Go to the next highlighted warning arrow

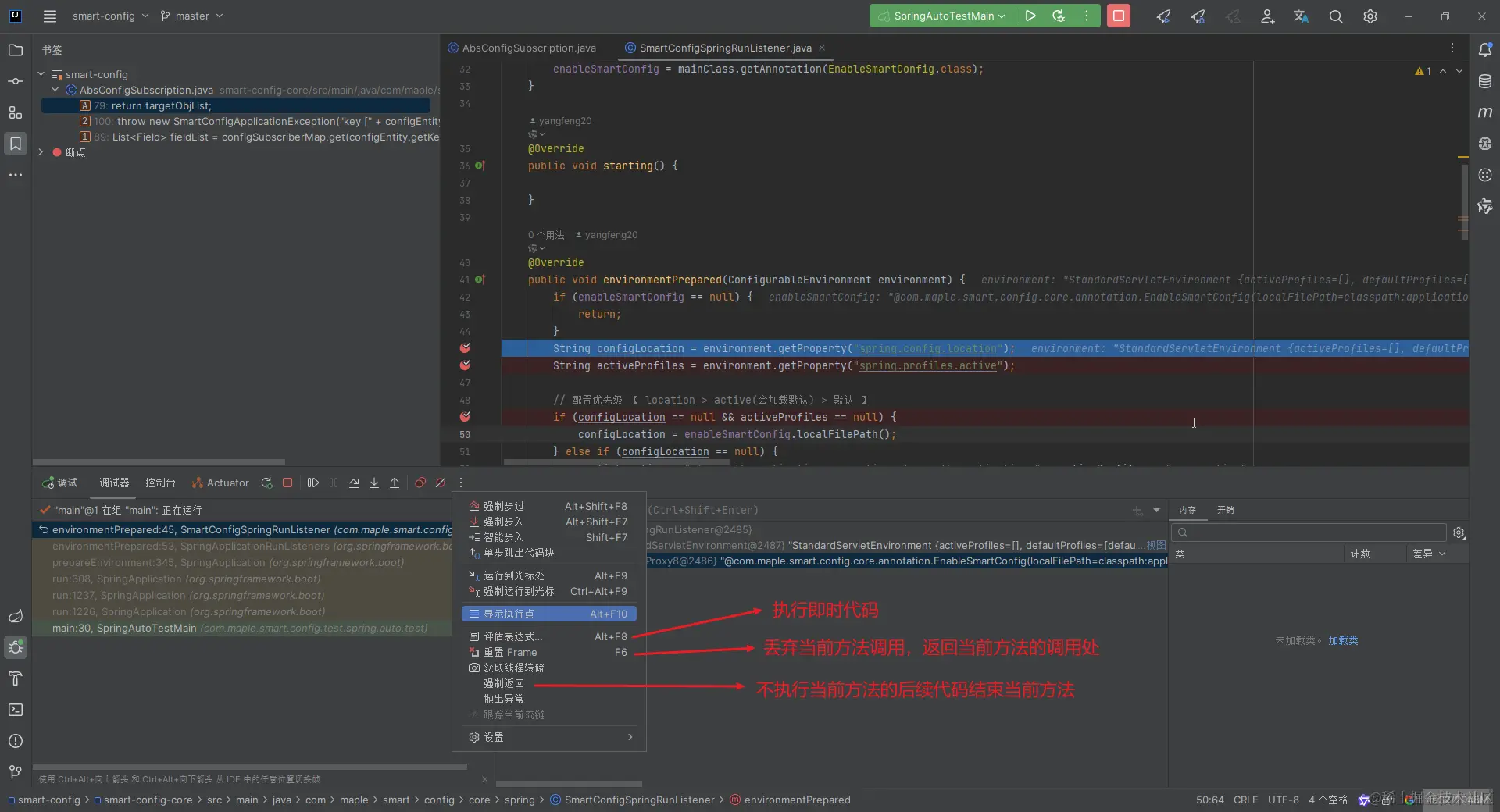click(x=1459, y=71)
